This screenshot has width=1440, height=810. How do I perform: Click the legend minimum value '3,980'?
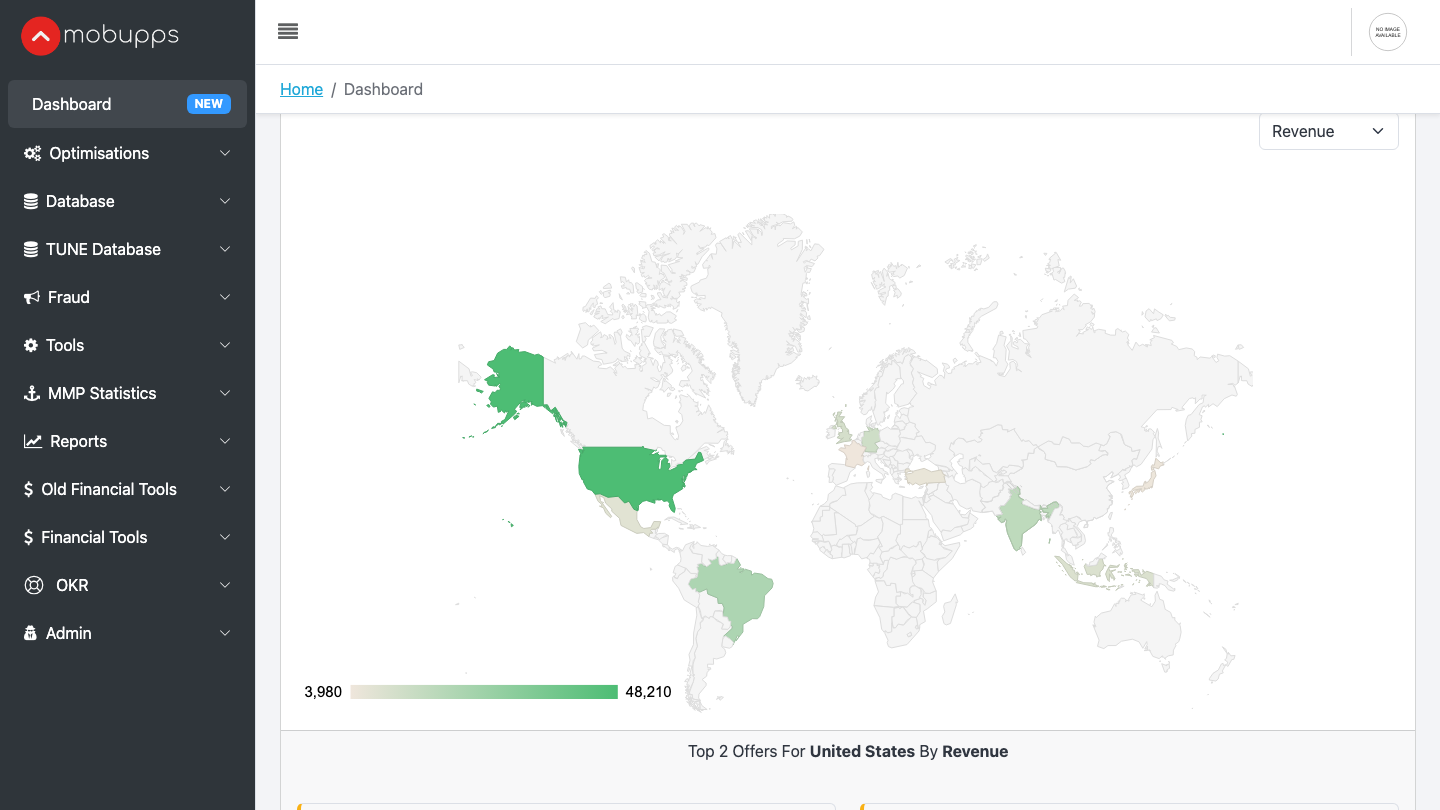pyautogui.click(x=323, y=692)
